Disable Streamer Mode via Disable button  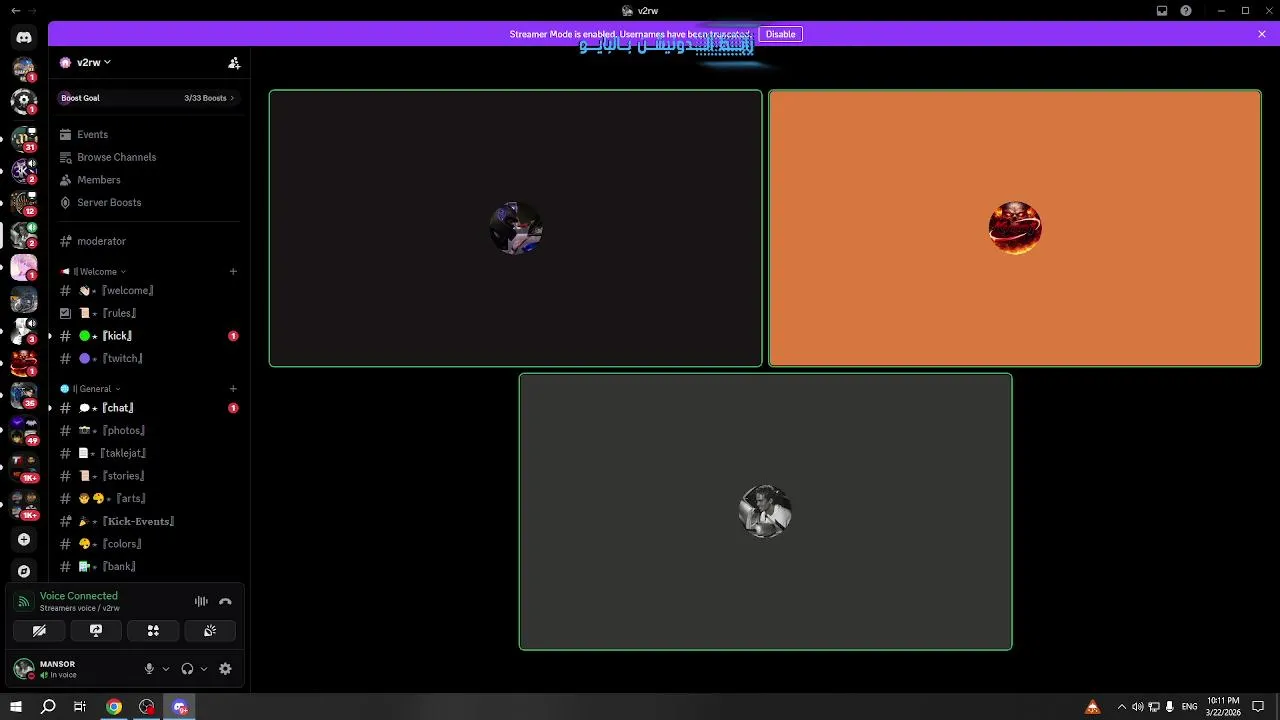[780, 34]
